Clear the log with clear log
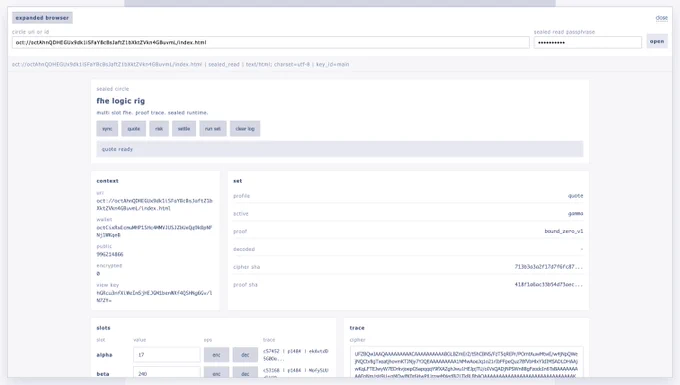This screenshot has height=385, width=680. click(245, 129)
